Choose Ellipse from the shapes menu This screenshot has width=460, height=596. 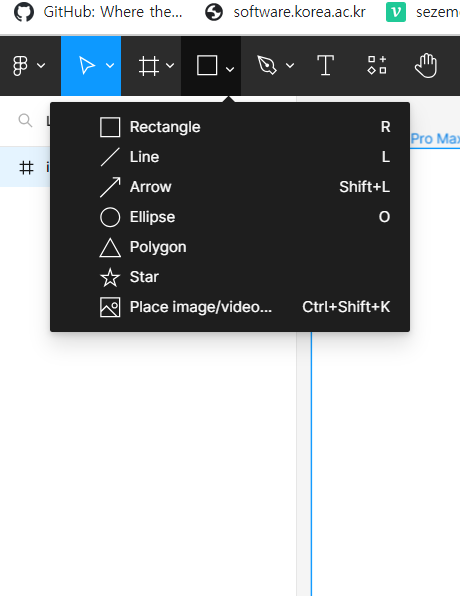[x=230, y=217]
